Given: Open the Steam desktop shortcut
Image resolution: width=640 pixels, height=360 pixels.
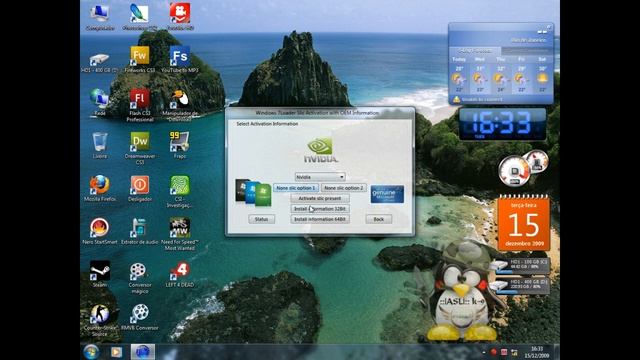Looking at the screenshot, I should coord(100,274).
